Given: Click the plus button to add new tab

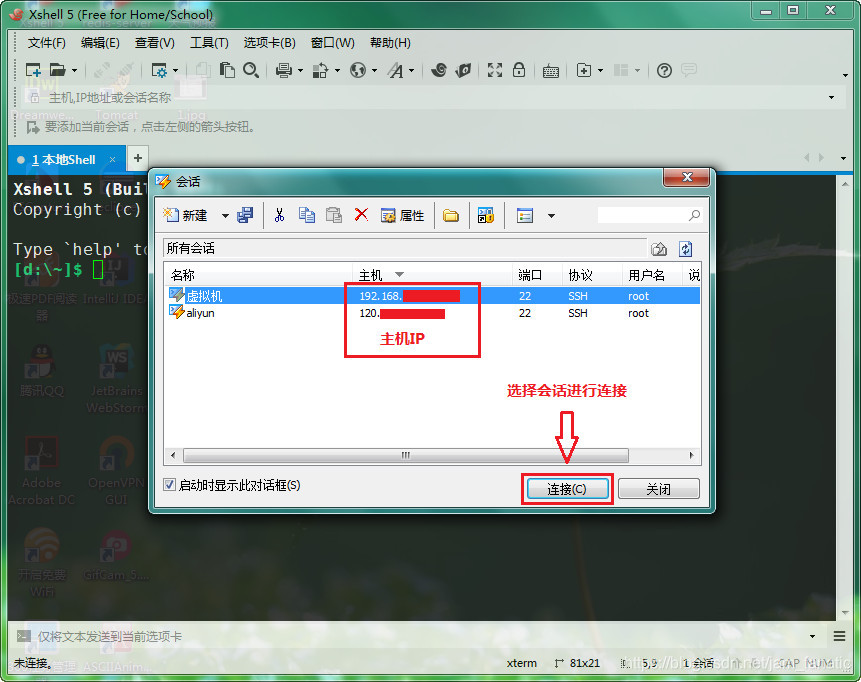Looking at the screenshot, I should 138,158.
